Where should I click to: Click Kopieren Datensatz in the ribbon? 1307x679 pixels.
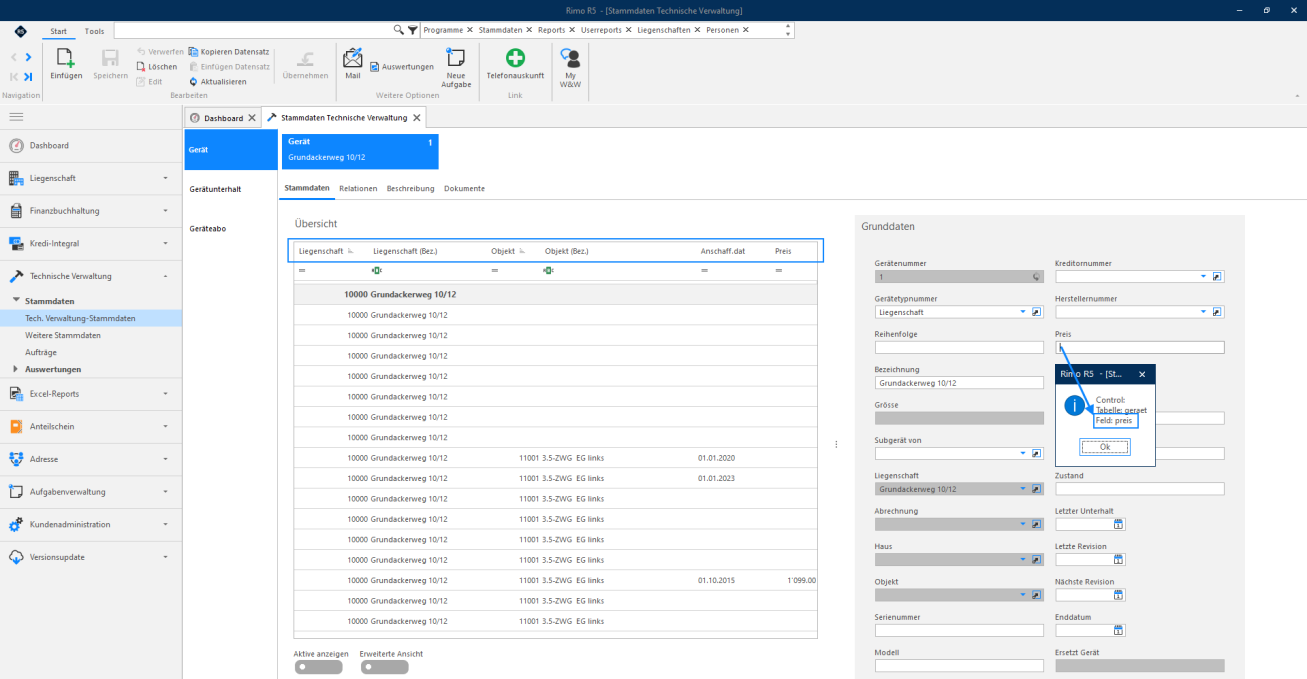point(229,51)
